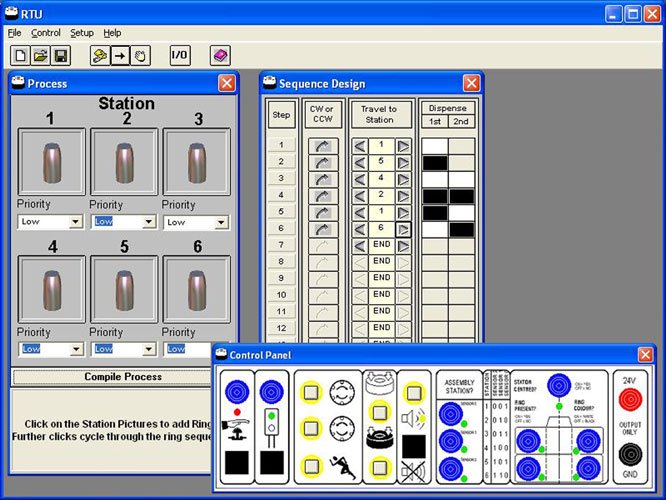
Task: Increase step 2 travel station with right arrow
Action: pyautogui.click(x=403, y=162)
